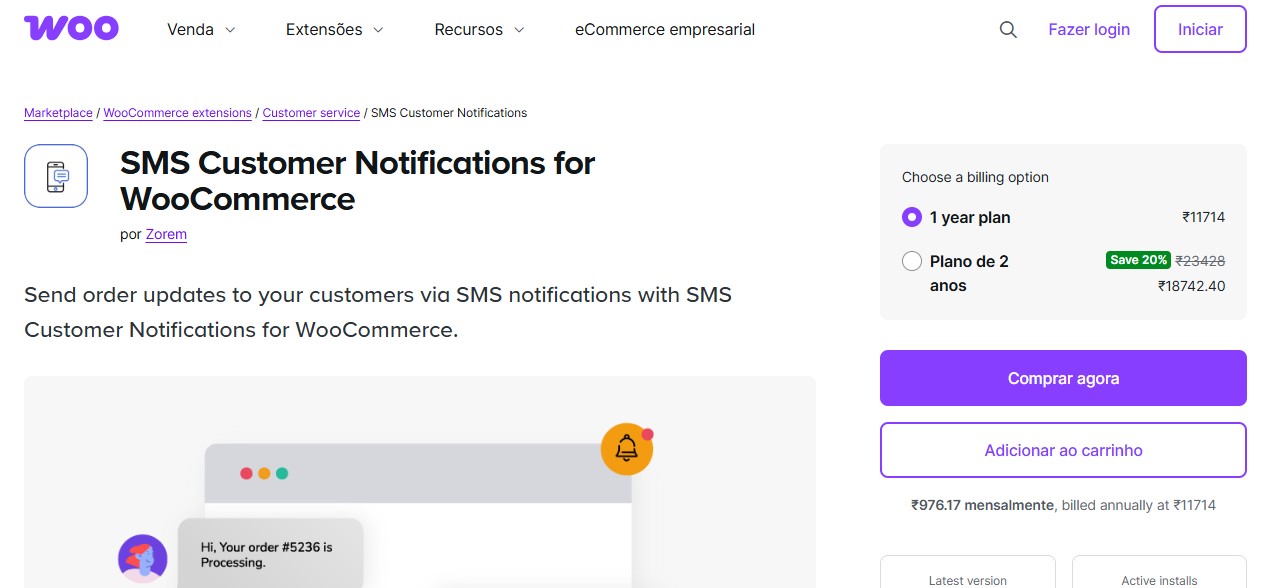
Task: Select the 1 year plan radio button
Action: [911, 217]
